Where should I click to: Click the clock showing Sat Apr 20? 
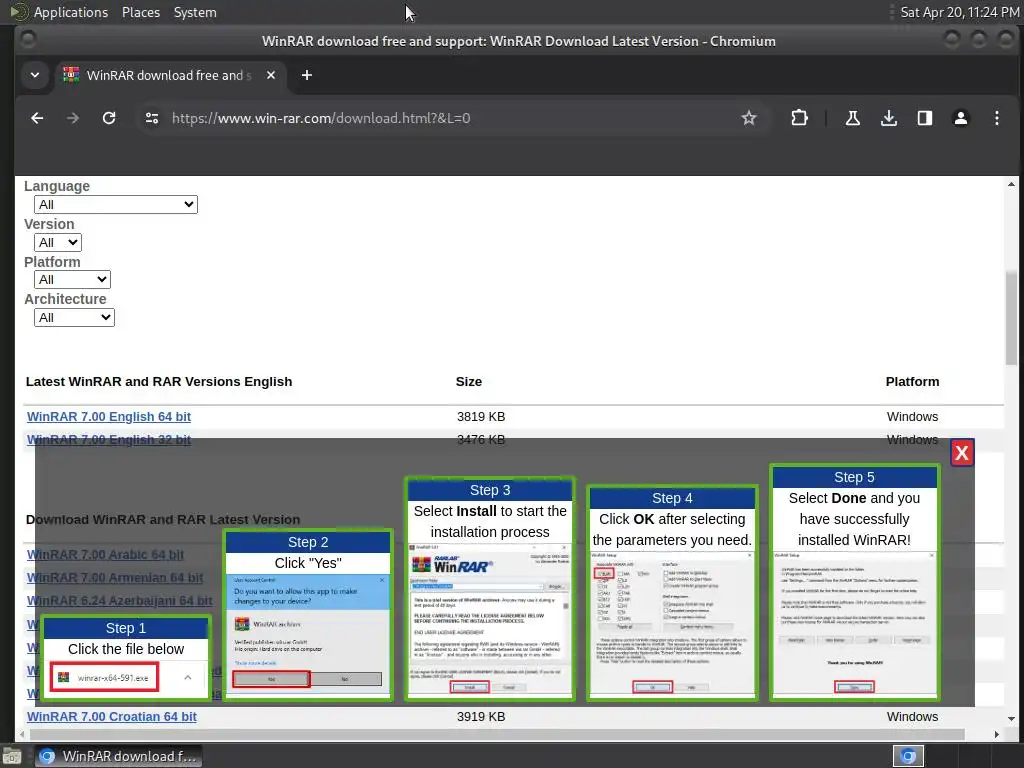coord(959,12)
